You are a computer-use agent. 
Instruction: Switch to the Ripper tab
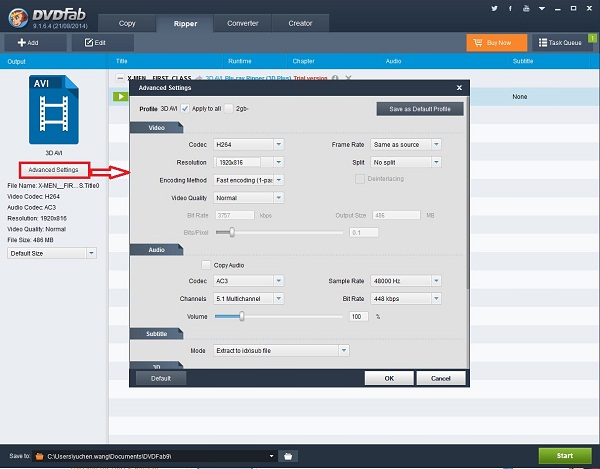click(x=185, y=23)
